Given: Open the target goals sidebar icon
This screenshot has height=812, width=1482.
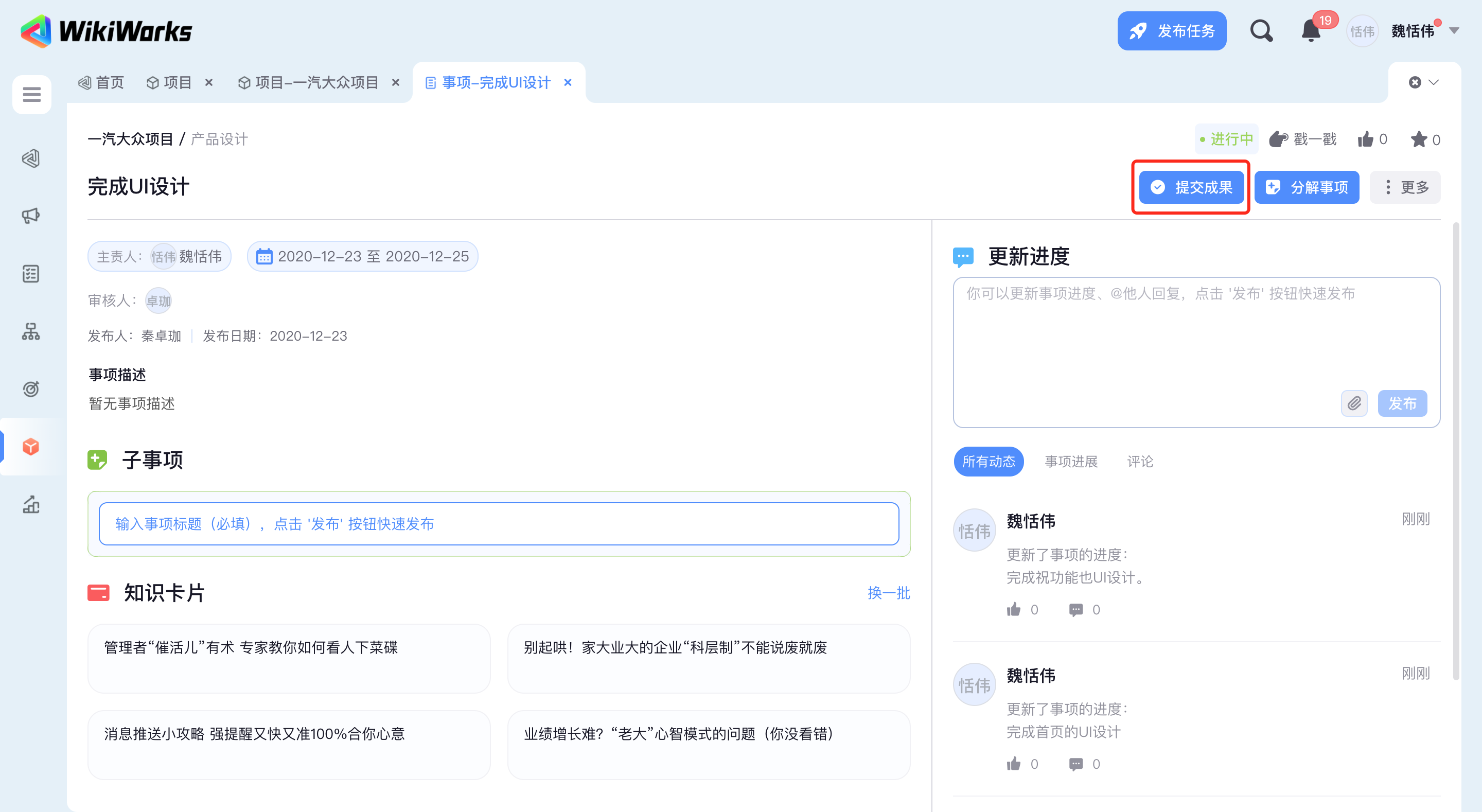Looking at the screenshot, I should click(x=31, y=389).
